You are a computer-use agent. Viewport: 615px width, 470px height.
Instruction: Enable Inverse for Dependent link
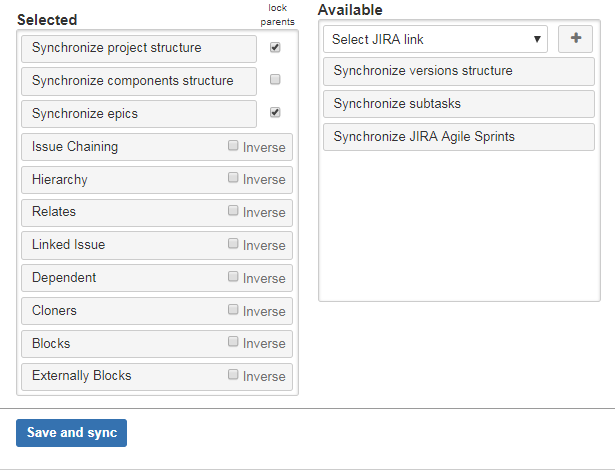[x=233, y=277]
